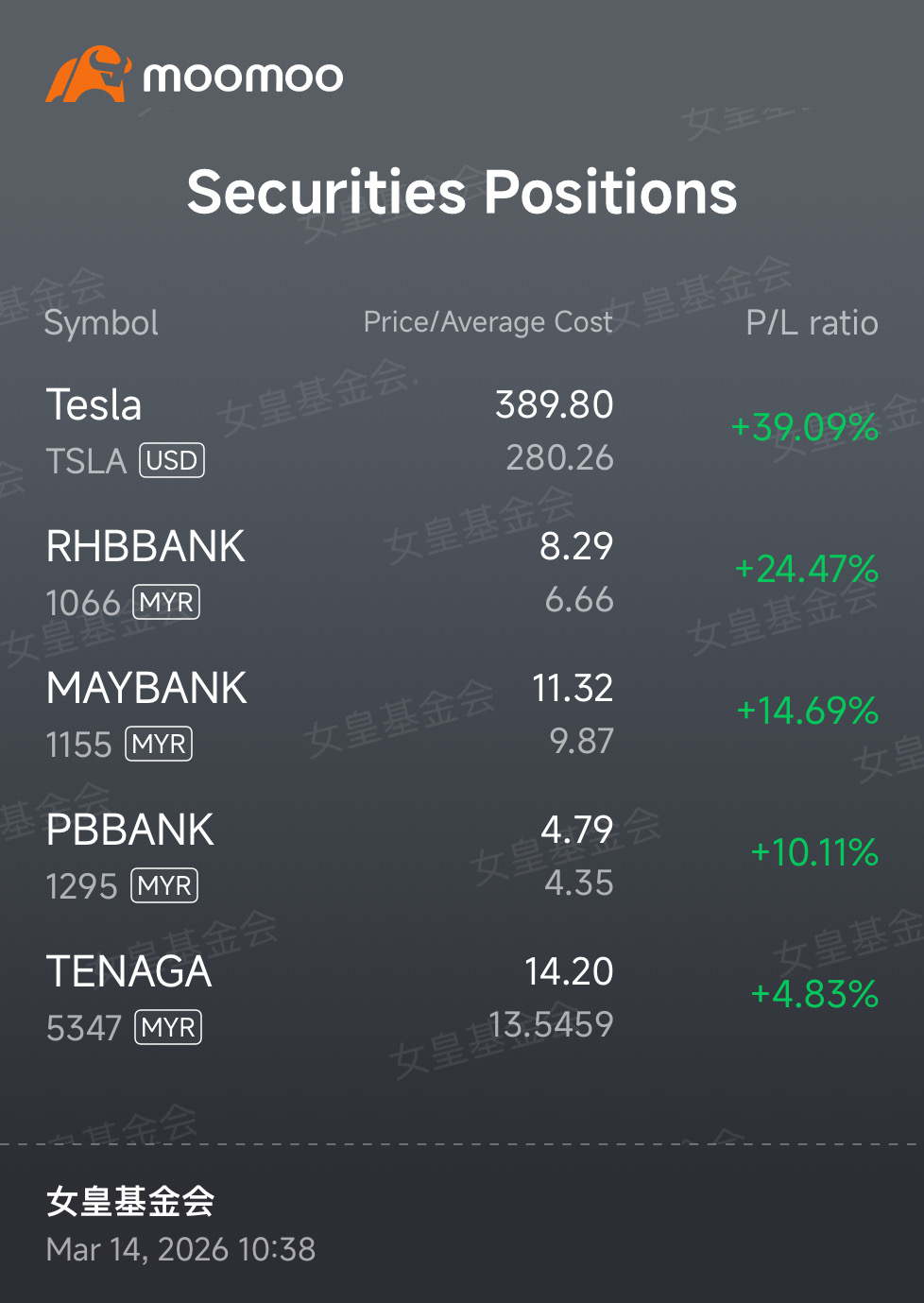Select the PBBANK stock name
924x1303 pixels.
click(130, 830)
